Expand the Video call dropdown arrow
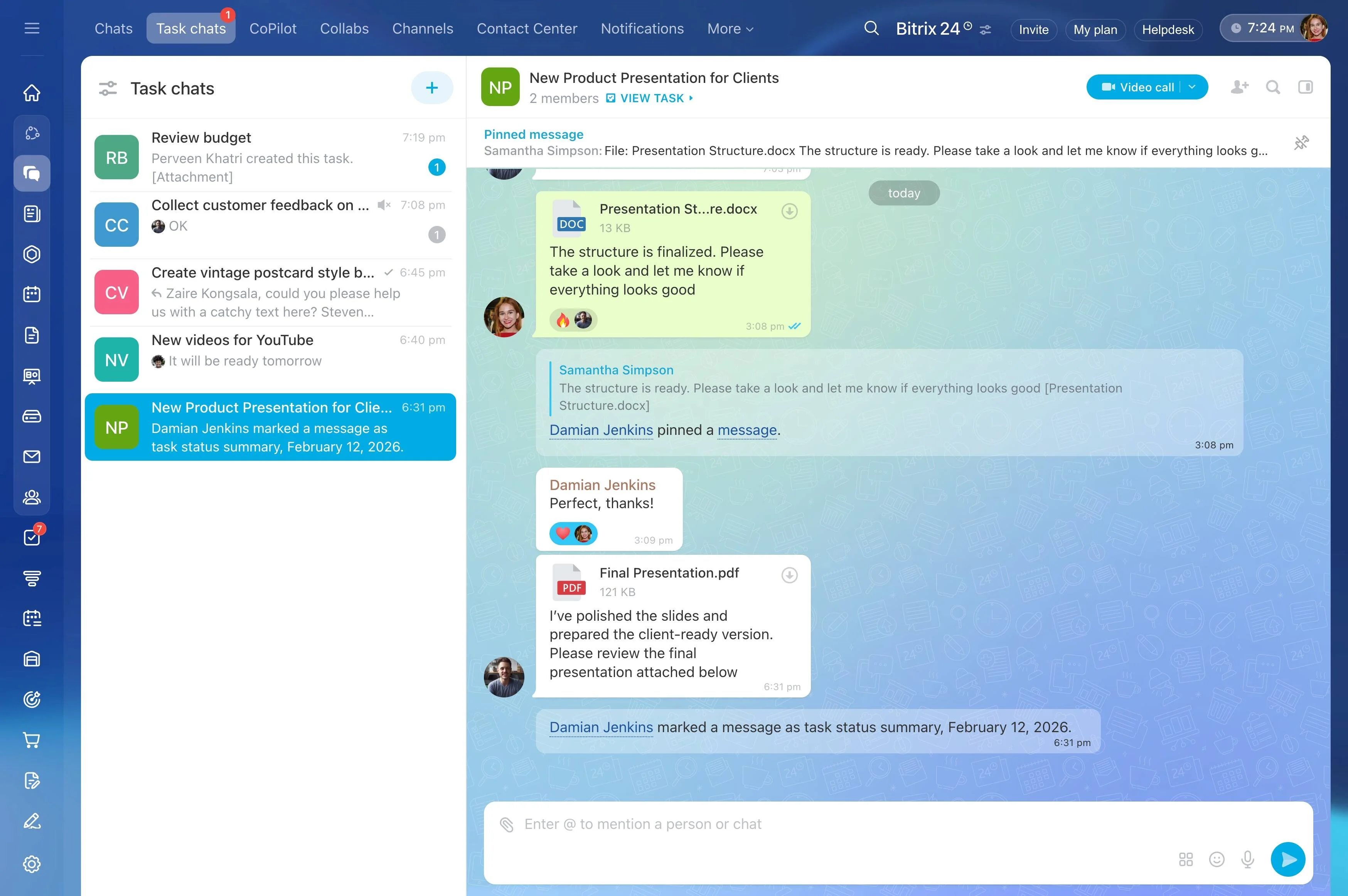1348x896 pixels. point(1192,87)
